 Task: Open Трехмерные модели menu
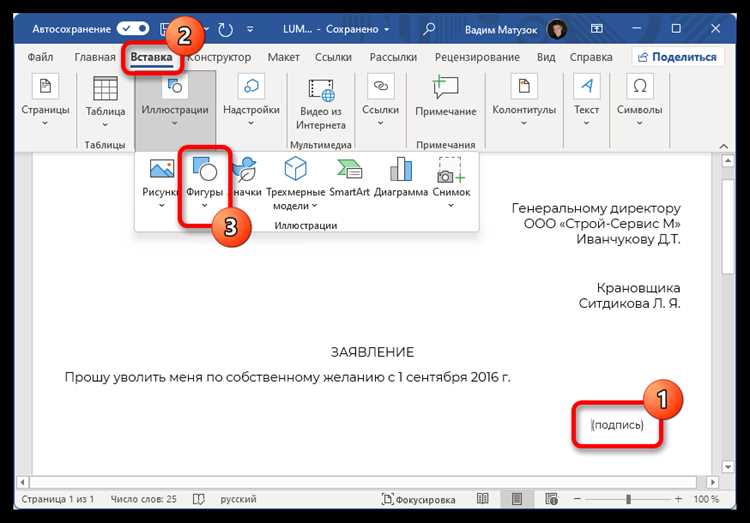pyautogui.click(x=296, y=184)
